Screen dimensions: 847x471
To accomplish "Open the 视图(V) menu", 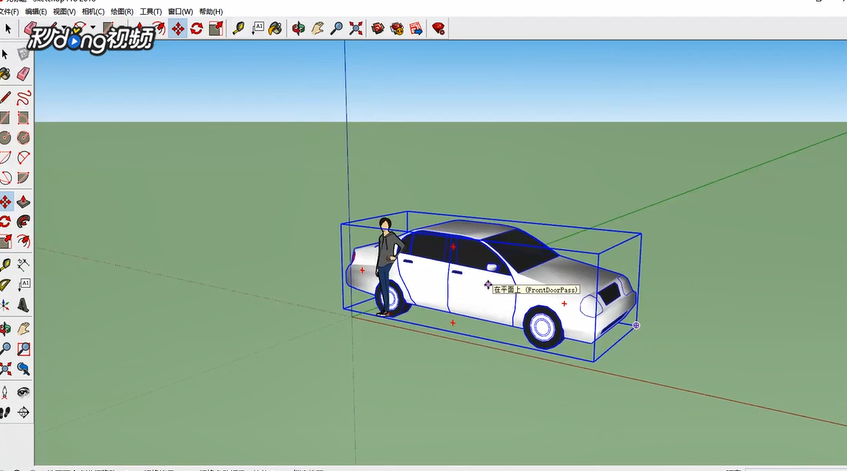I will (x=64, y=11).
